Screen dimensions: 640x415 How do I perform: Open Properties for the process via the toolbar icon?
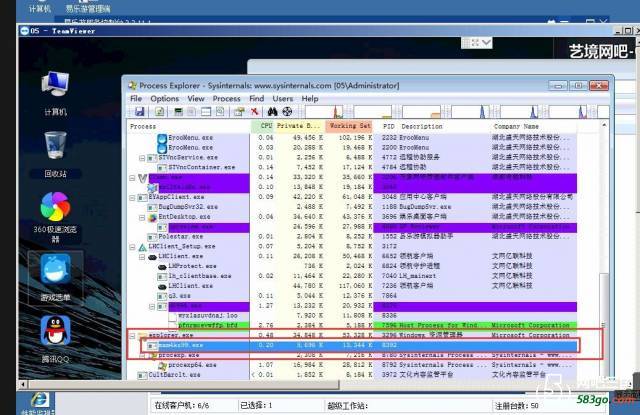239,111
